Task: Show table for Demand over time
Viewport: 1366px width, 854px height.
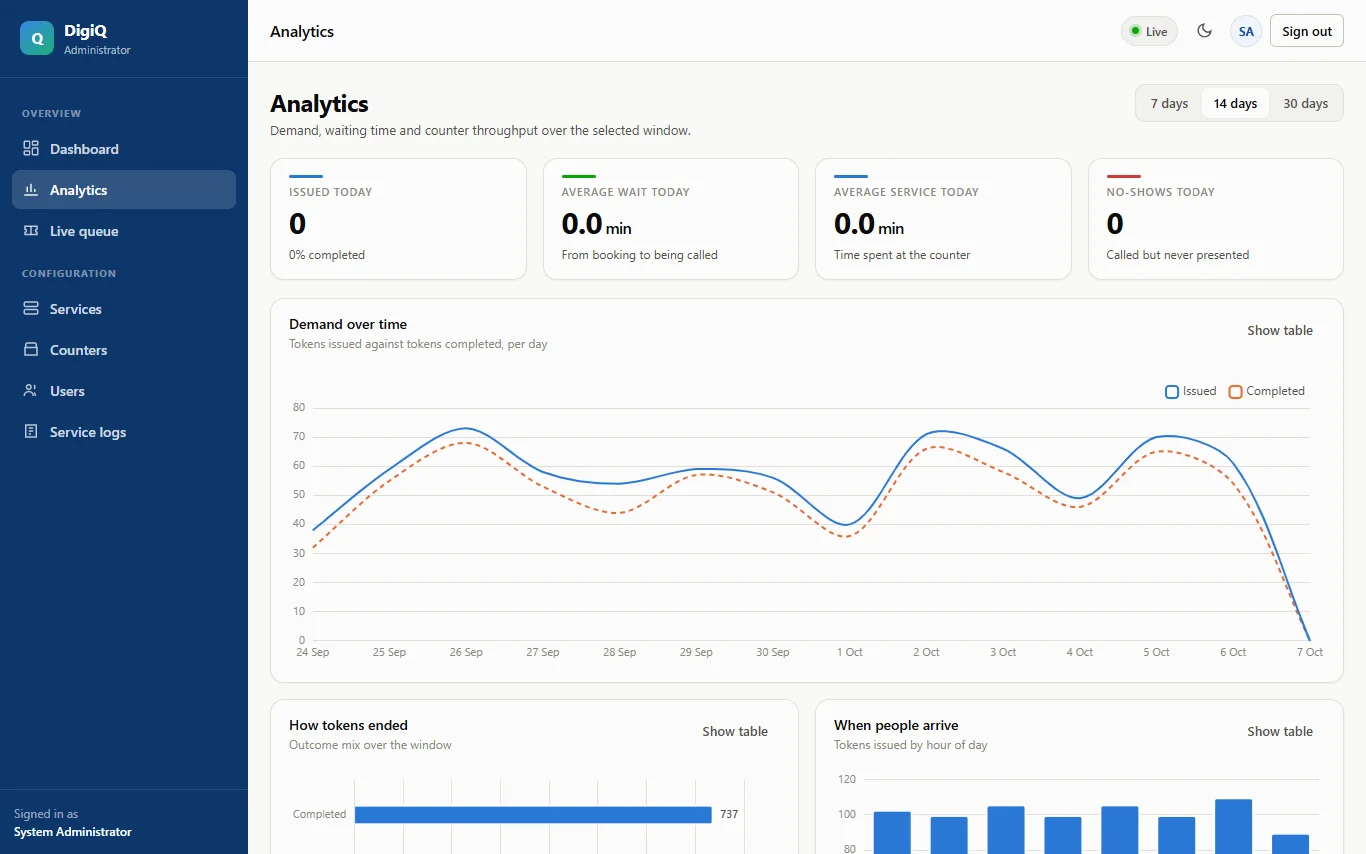Action: pos(1280,330)
